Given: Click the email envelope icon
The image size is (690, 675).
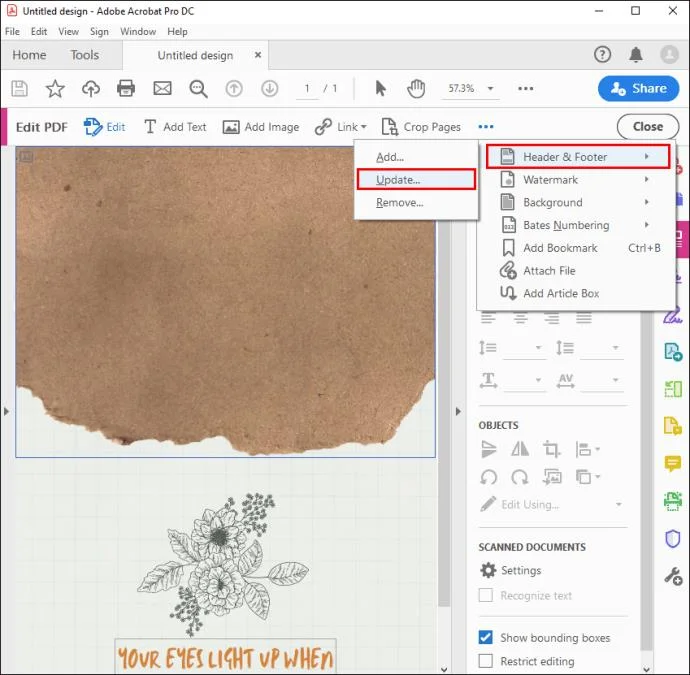Looking at the screenshot, I should (x=162, y=88).
